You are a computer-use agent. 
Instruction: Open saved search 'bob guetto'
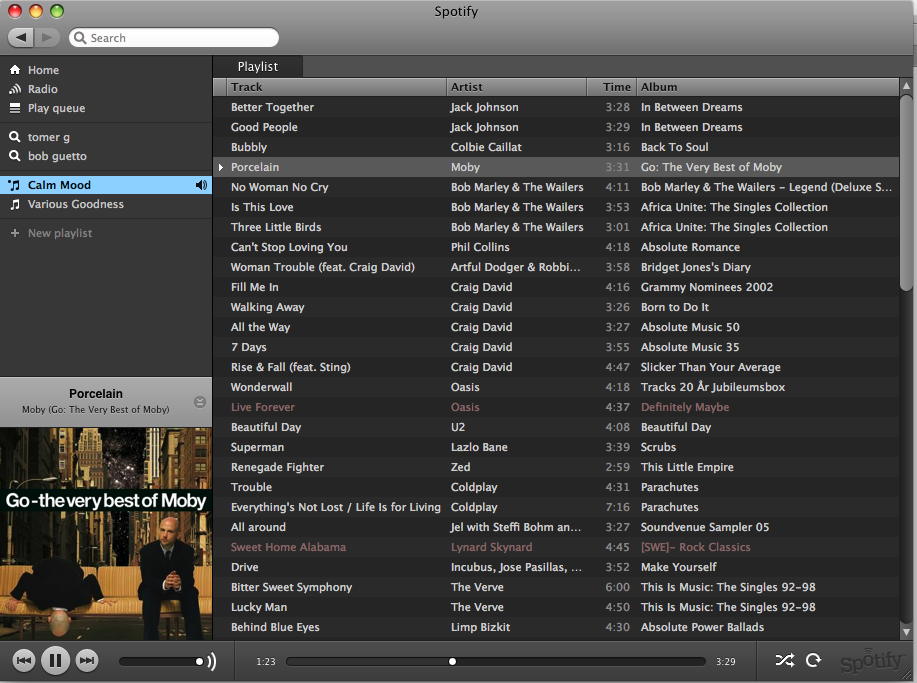point(57,156)
